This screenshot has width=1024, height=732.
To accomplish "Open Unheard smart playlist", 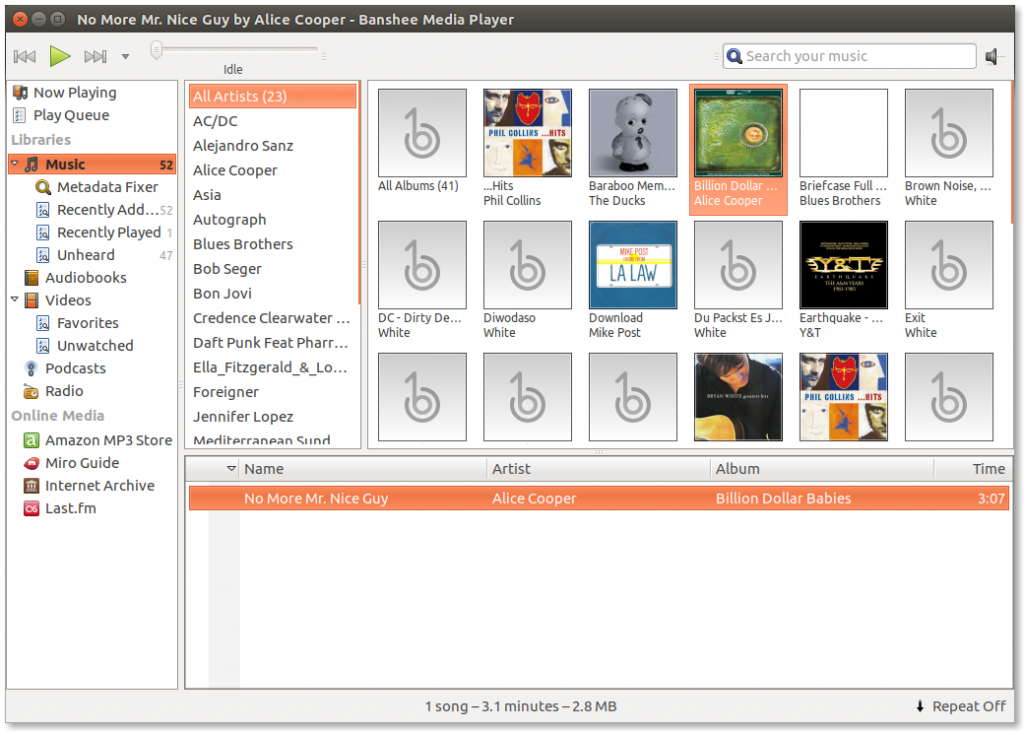I will (104, 255).
